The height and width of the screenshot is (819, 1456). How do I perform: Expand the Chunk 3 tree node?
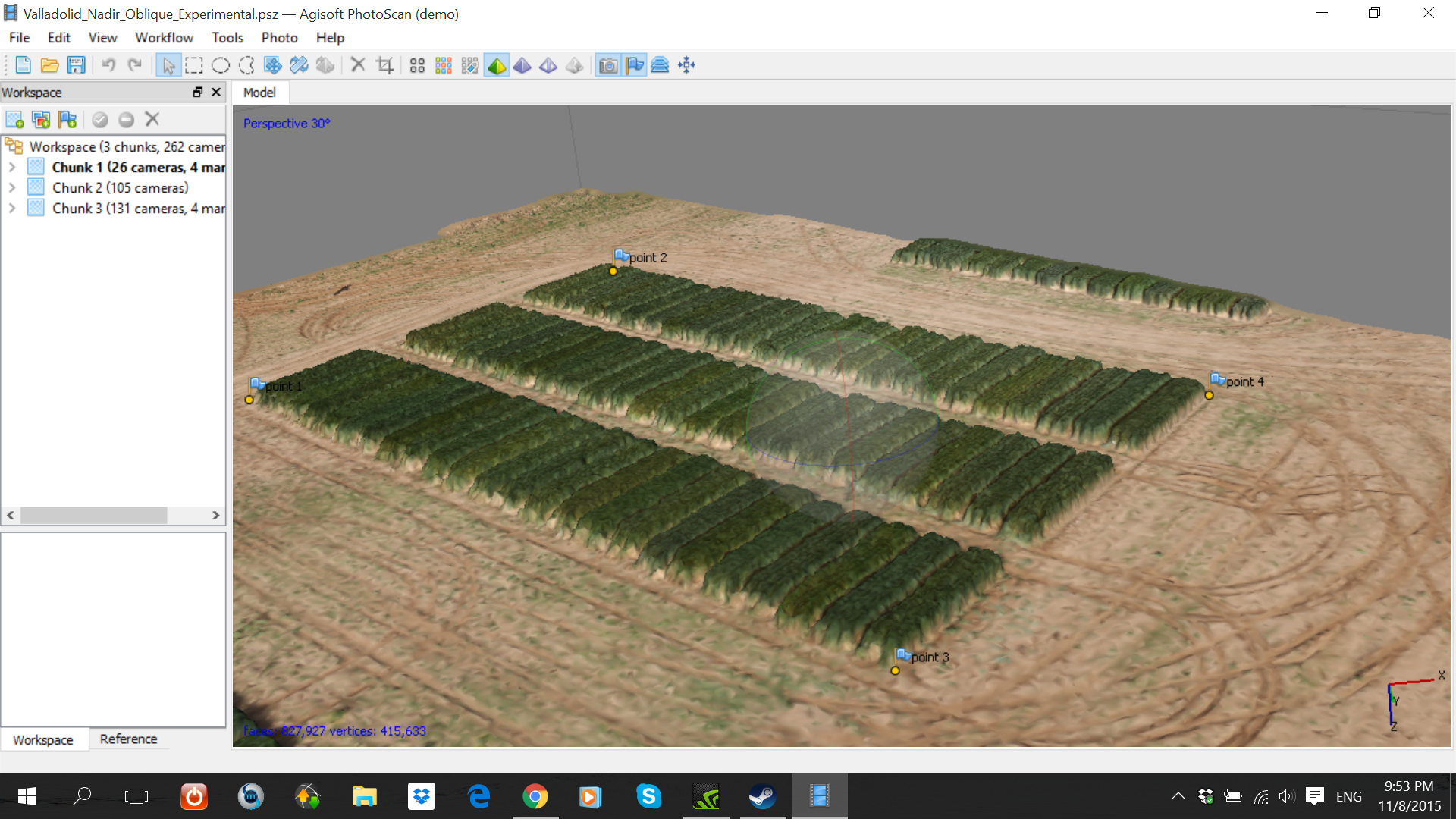point(12,208)
